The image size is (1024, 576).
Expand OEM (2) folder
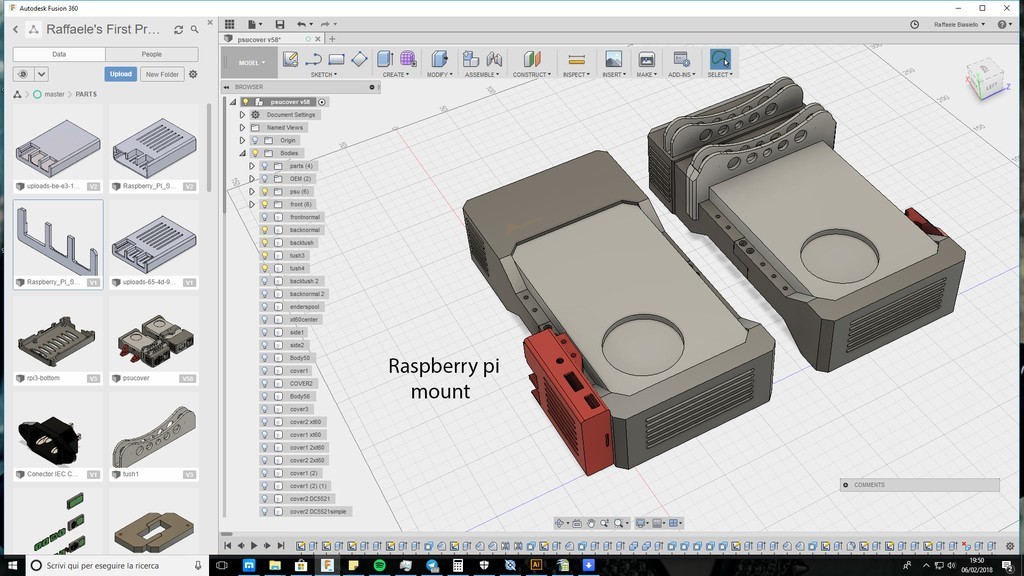[251, 178]
